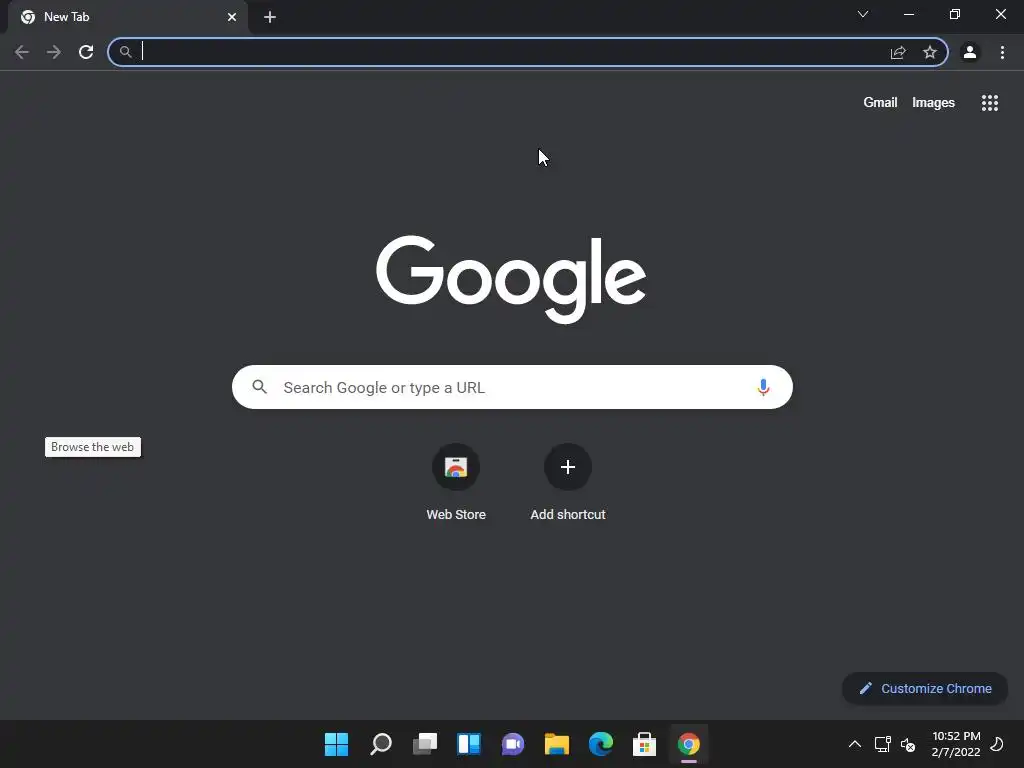
Task: Click the Google logo
Action: click(x=511, y=279)
